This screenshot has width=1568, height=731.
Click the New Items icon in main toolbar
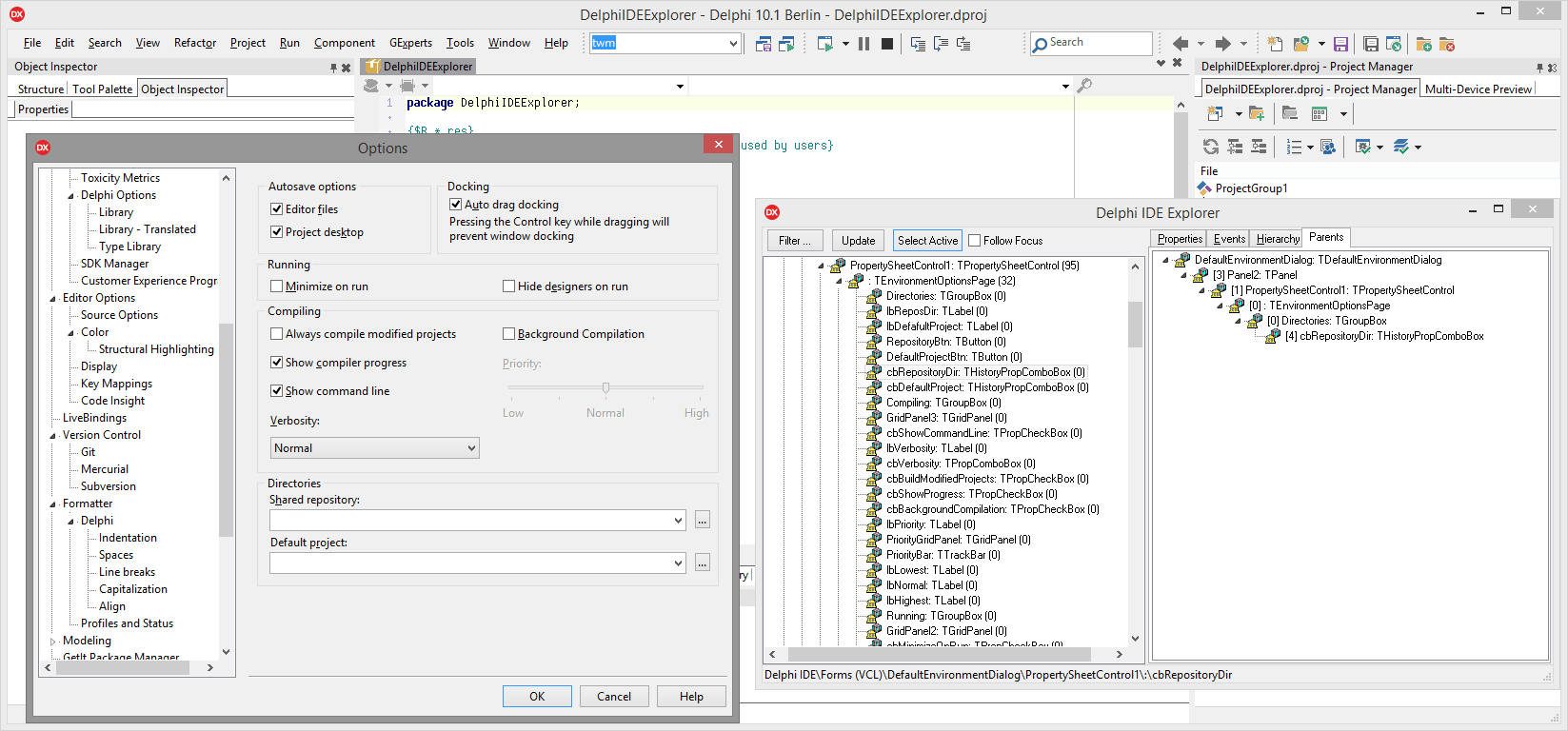(x=1275, y=44)
